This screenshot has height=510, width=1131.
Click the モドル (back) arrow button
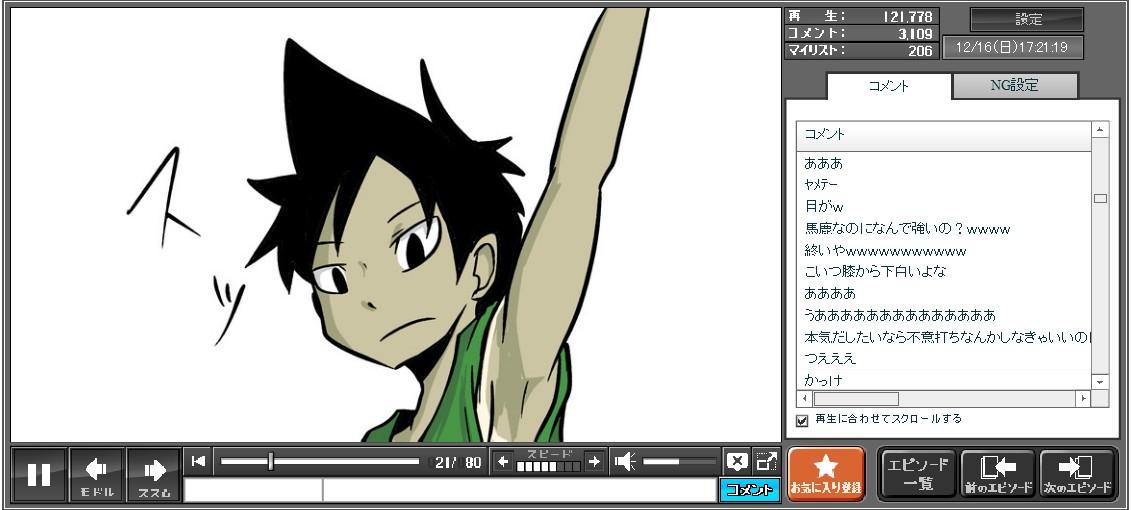tap(97, 474)
